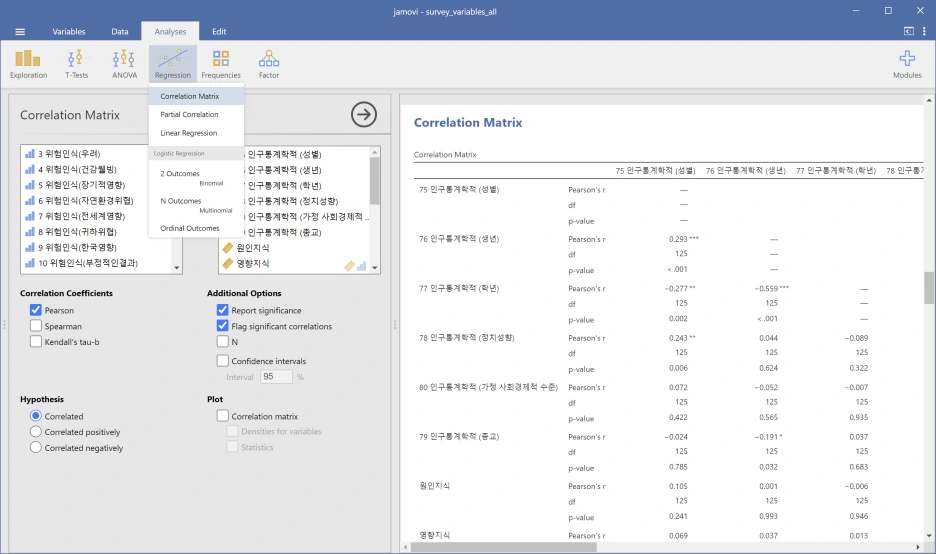Enable the N checkbox
The image size is (936, 554).
(223, 341)
